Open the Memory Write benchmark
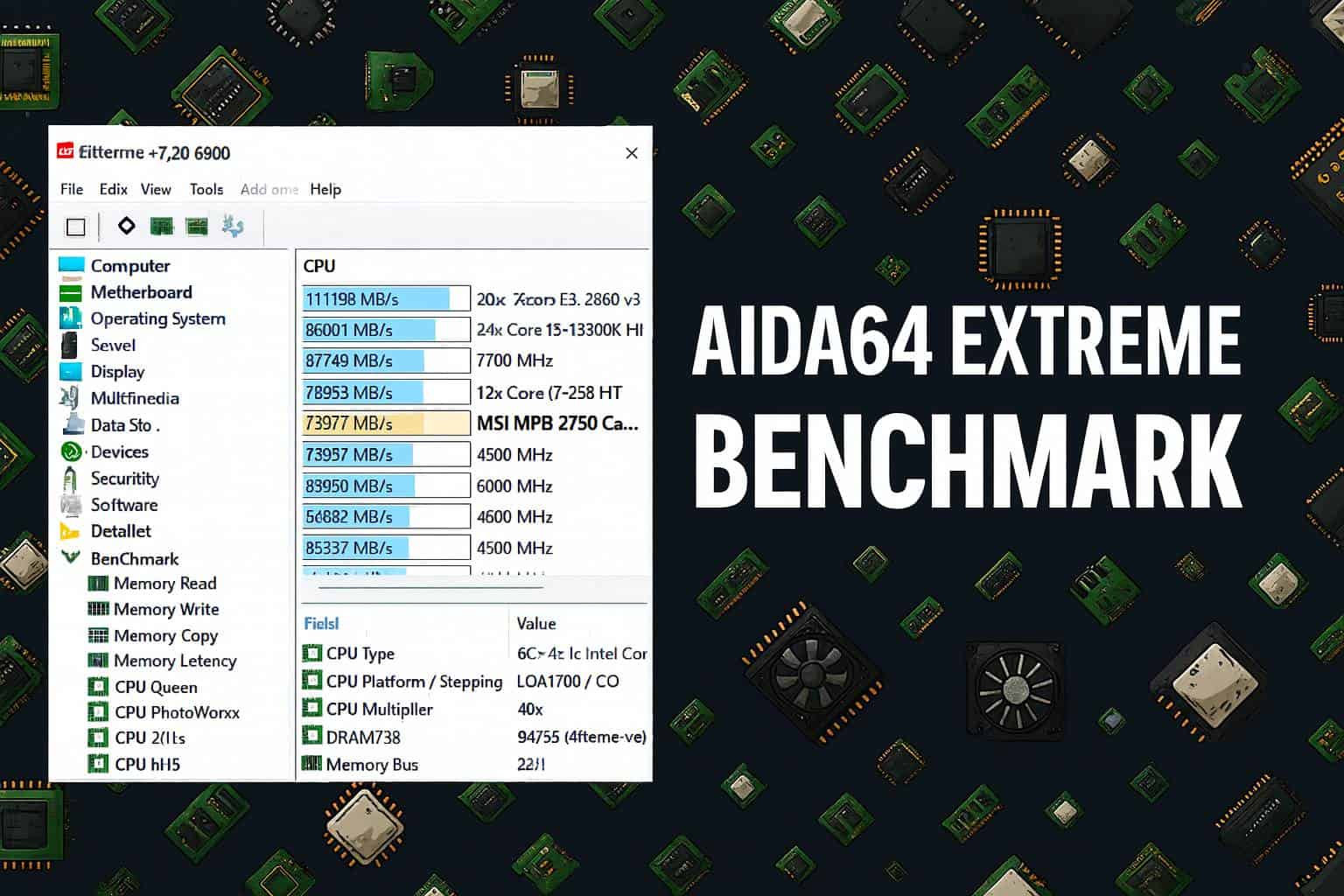Image resolution: width=1344 pixels, height=896 pixels. coord(99,609)
